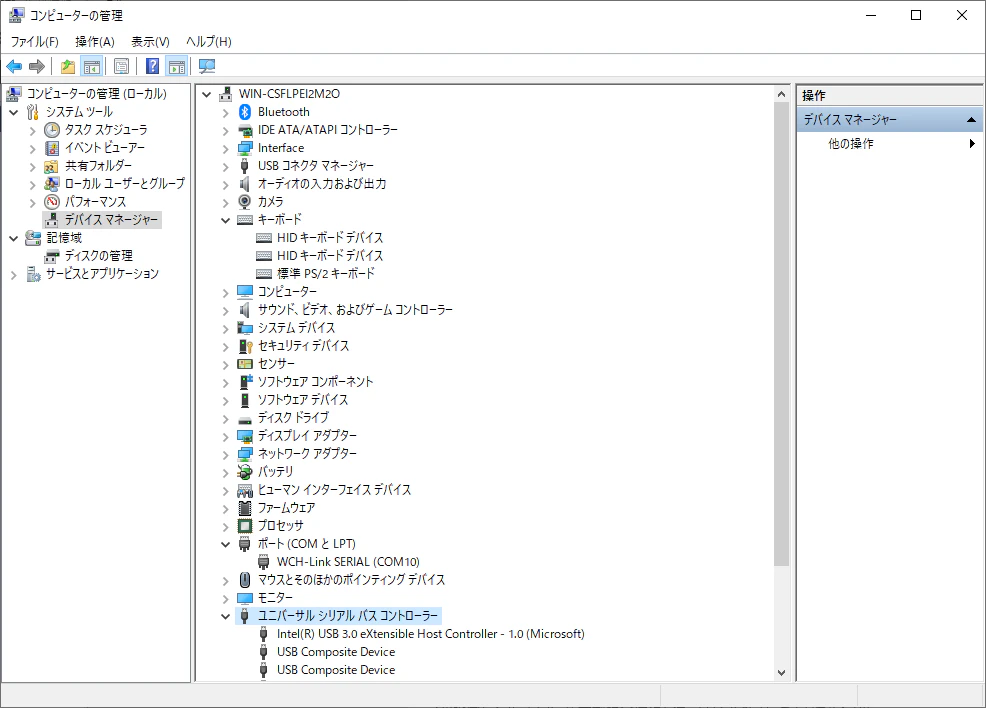The width and height of the screenshot is (986, 708).
Task: Expand the モニター category
Action: pos(225,599)
